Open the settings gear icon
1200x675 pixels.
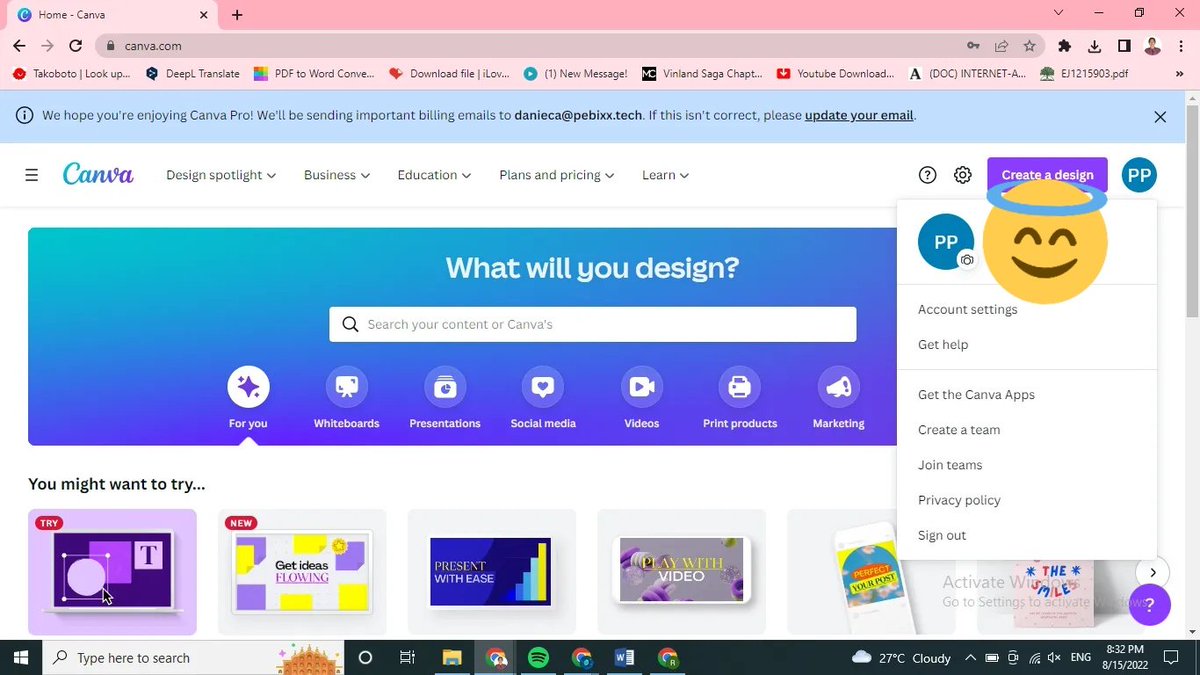(x=962, y=175)
